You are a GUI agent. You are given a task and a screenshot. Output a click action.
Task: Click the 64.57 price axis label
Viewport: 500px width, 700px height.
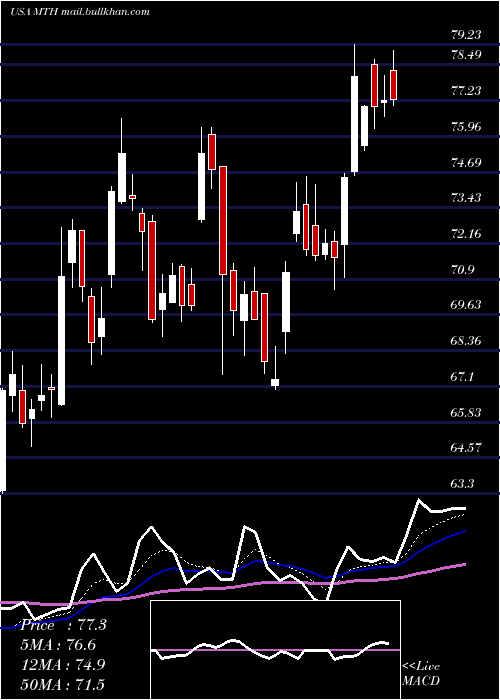pos(466,448)
